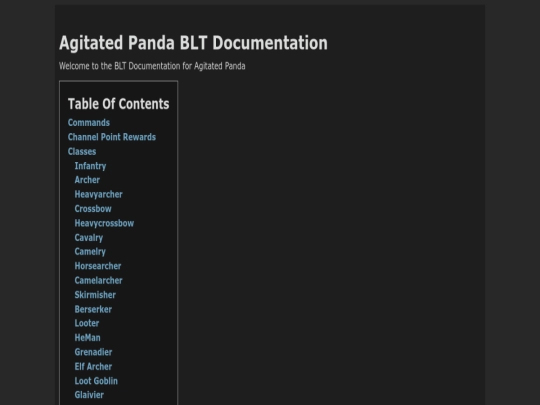Click the Table Of Contents heading
Screen dimensions: 540x405
[x=118, y=104]
